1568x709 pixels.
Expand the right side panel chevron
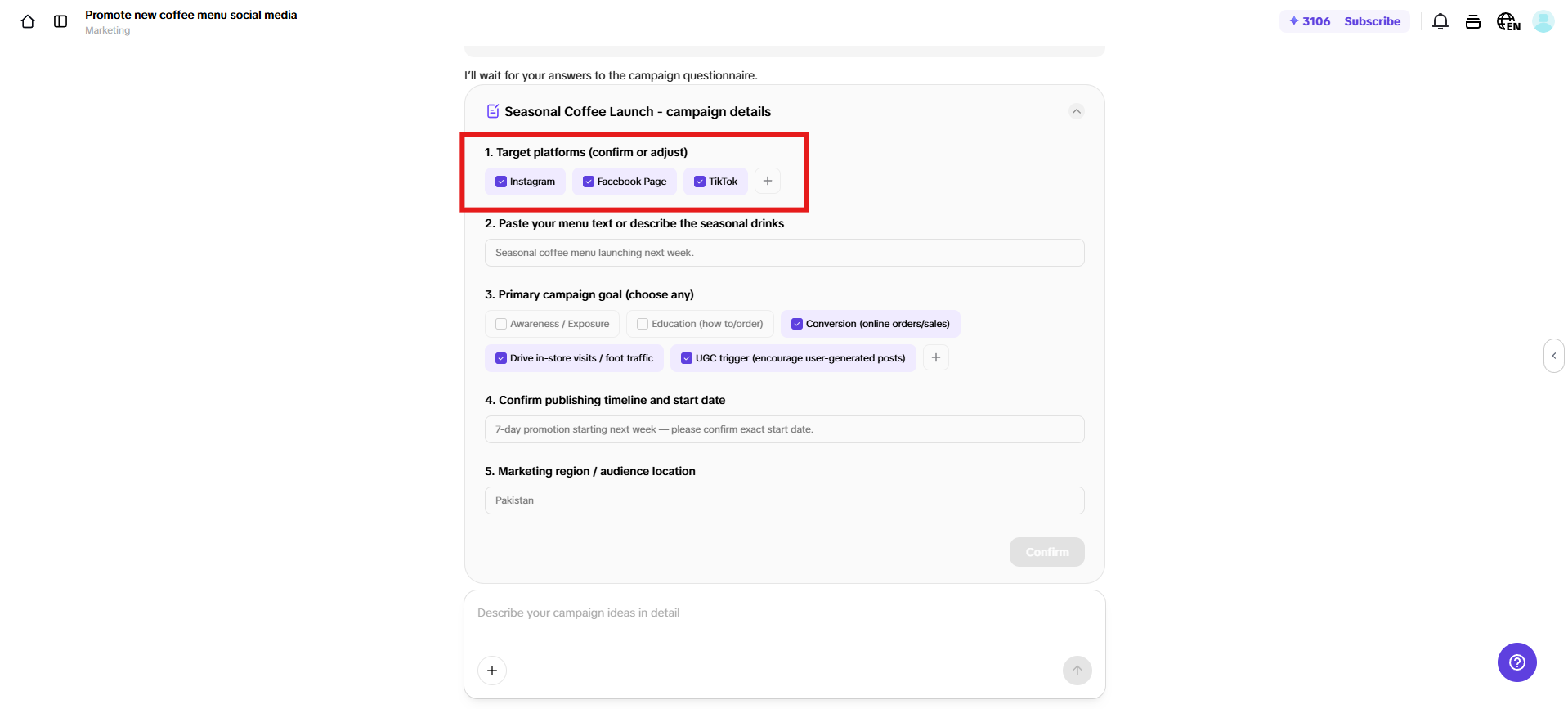[1553, 356]
